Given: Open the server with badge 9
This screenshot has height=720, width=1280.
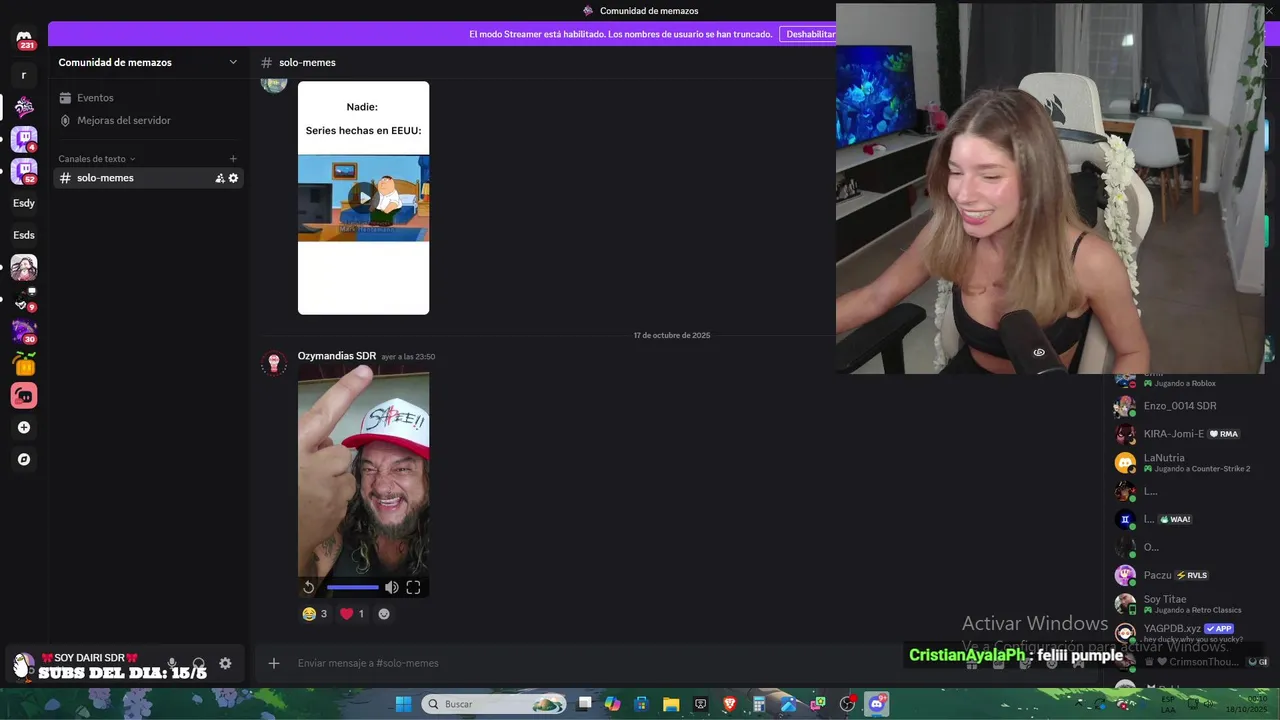Looking at the screenshot, I should pyautogui.click(x=24, y=299).
